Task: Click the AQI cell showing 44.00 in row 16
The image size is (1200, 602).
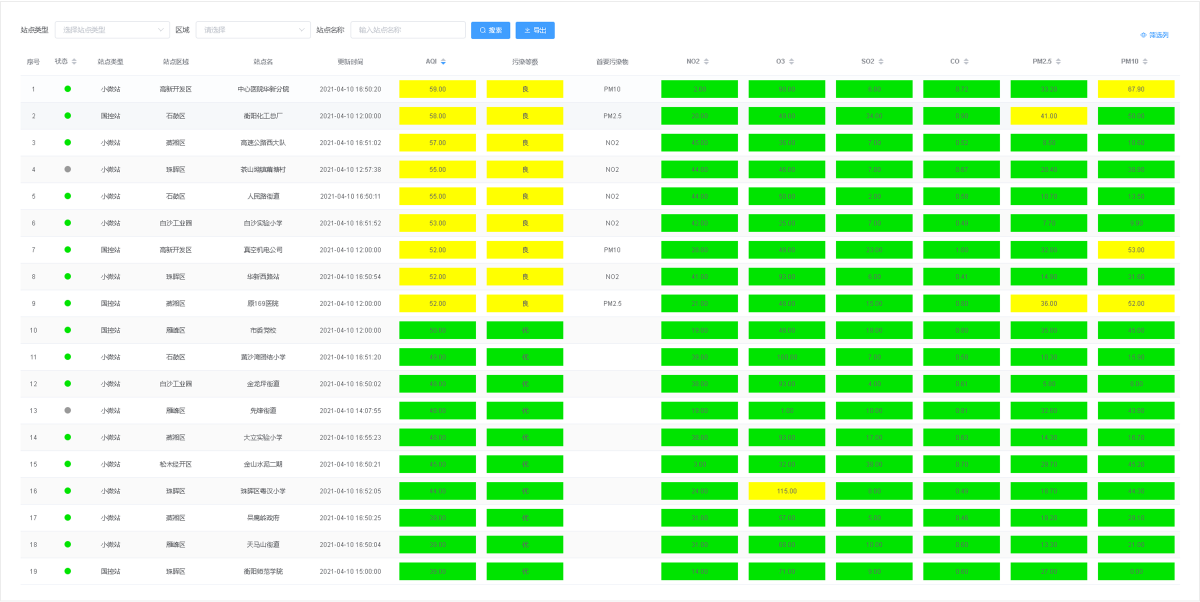Action: pyautogui.click(x=437, y=491)
